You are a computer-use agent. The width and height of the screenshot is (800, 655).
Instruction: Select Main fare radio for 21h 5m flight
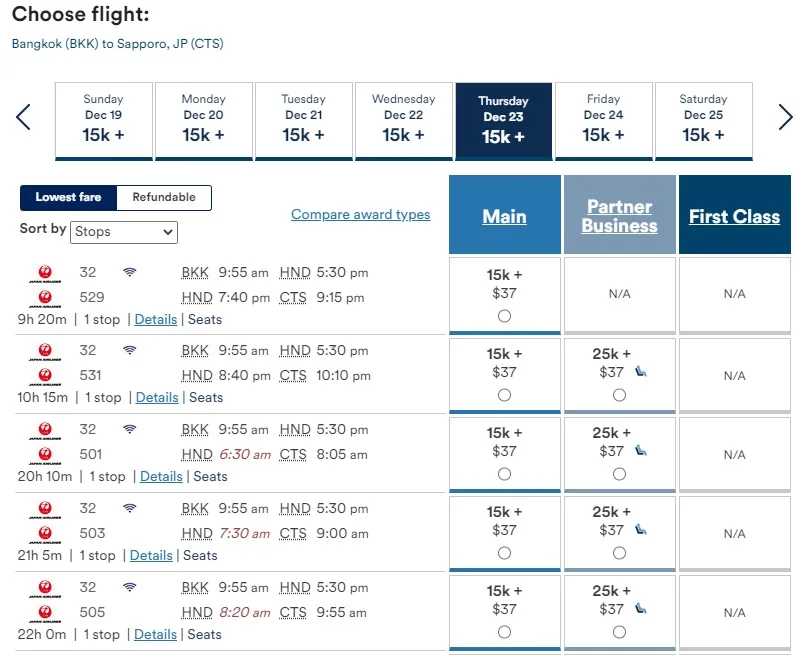coord(504,553)
